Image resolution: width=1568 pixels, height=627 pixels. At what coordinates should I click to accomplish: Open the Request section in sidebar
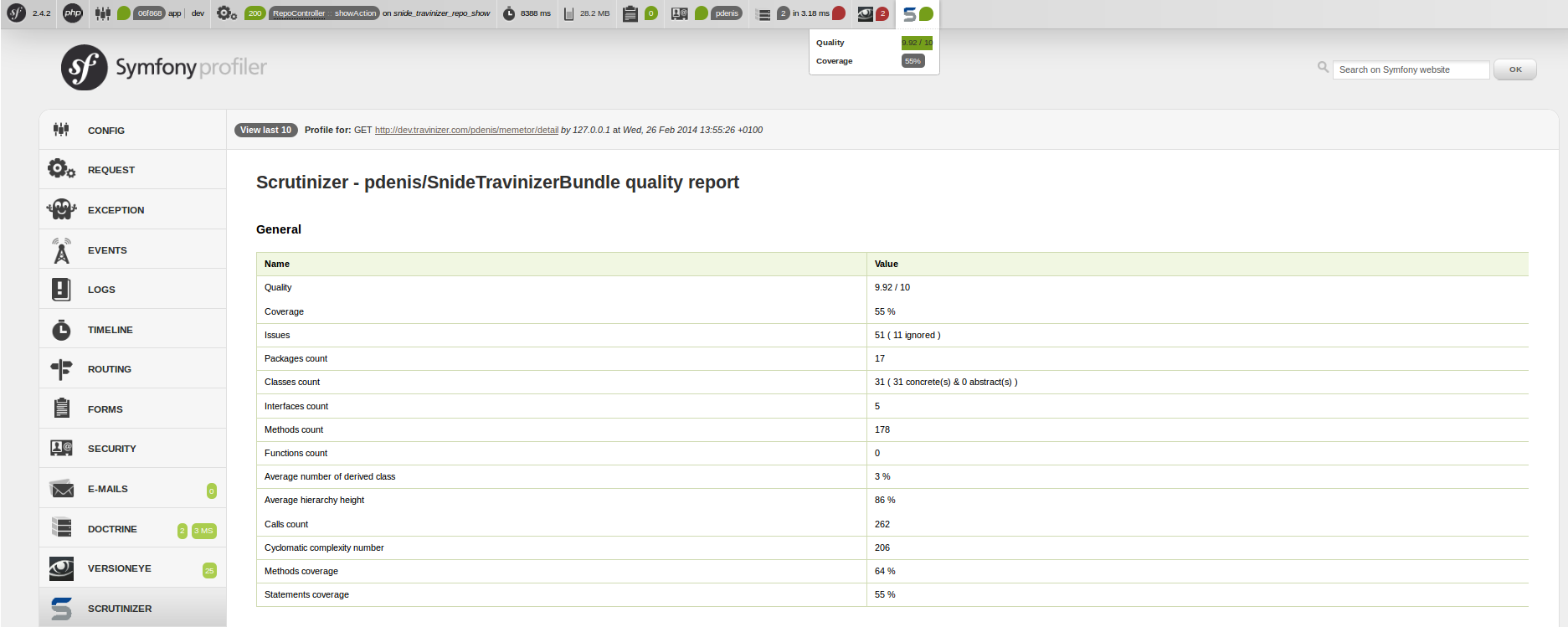click(x=132, y=169)
